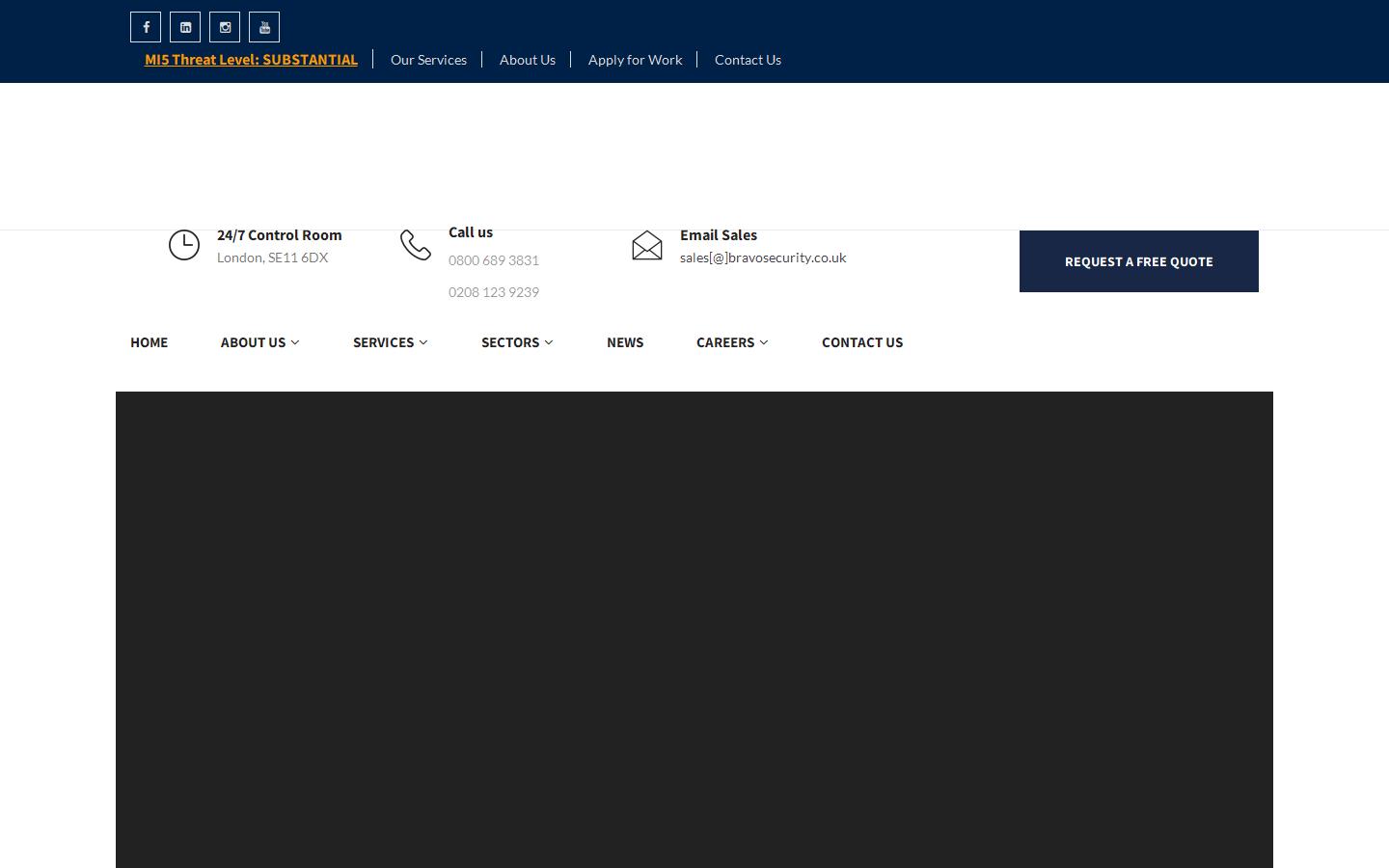
Task: Select the phone handset icon next to Call us
Action: (x=415, y=245)
